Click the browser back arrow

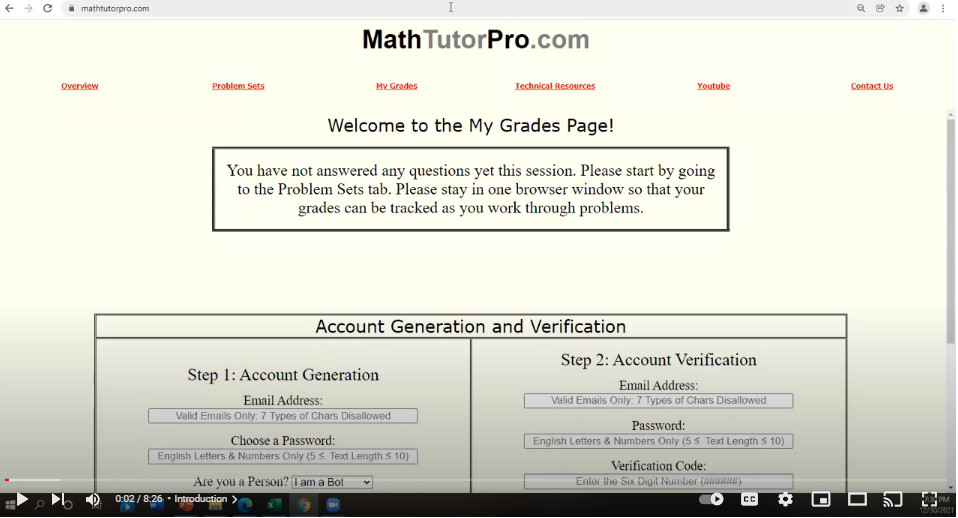(9, 9)
